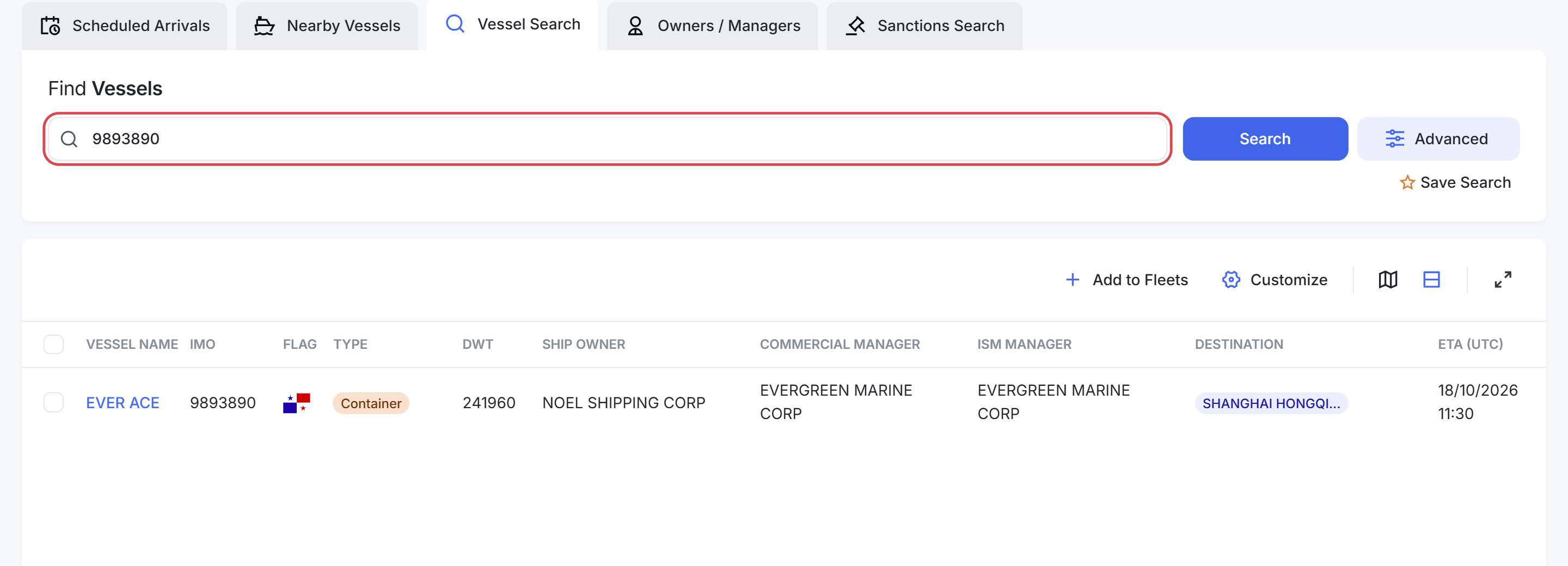Switch to map view icon
Viewport: 1568px width, 566px height.
[x=1387, y=280]
